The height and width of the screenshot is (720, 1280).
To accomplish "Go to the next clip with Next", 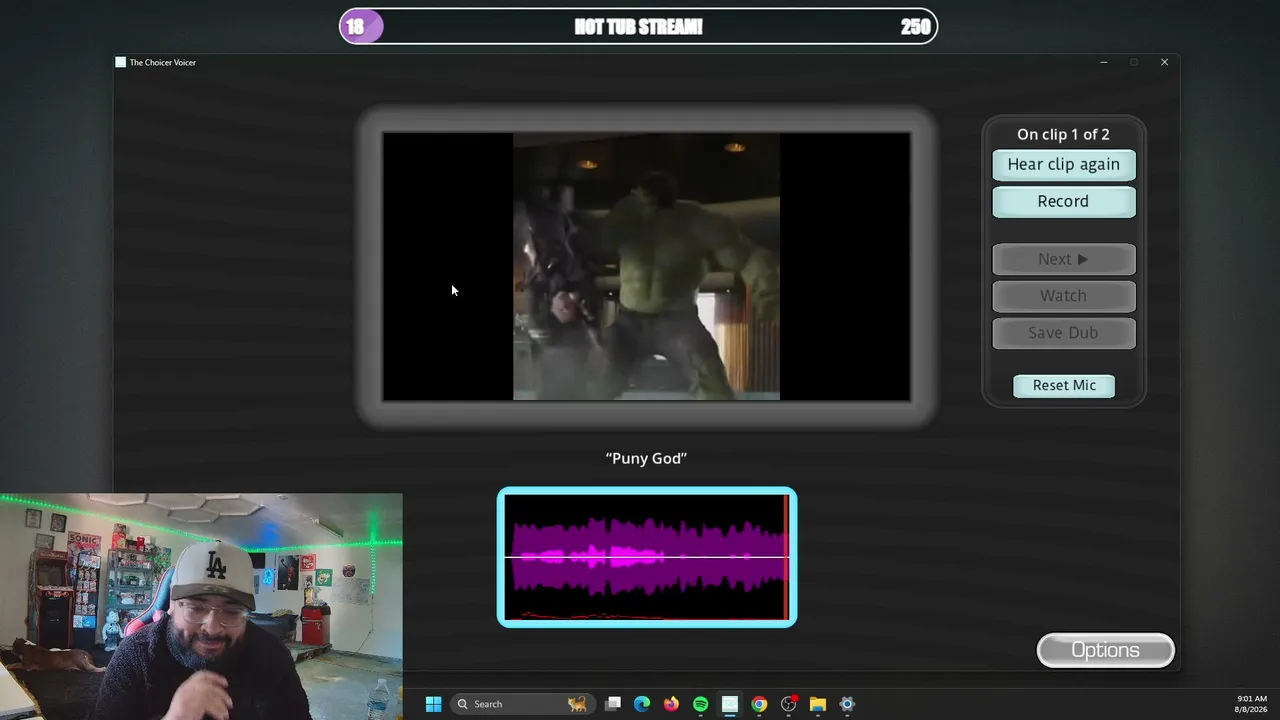I will [1063, 259].
